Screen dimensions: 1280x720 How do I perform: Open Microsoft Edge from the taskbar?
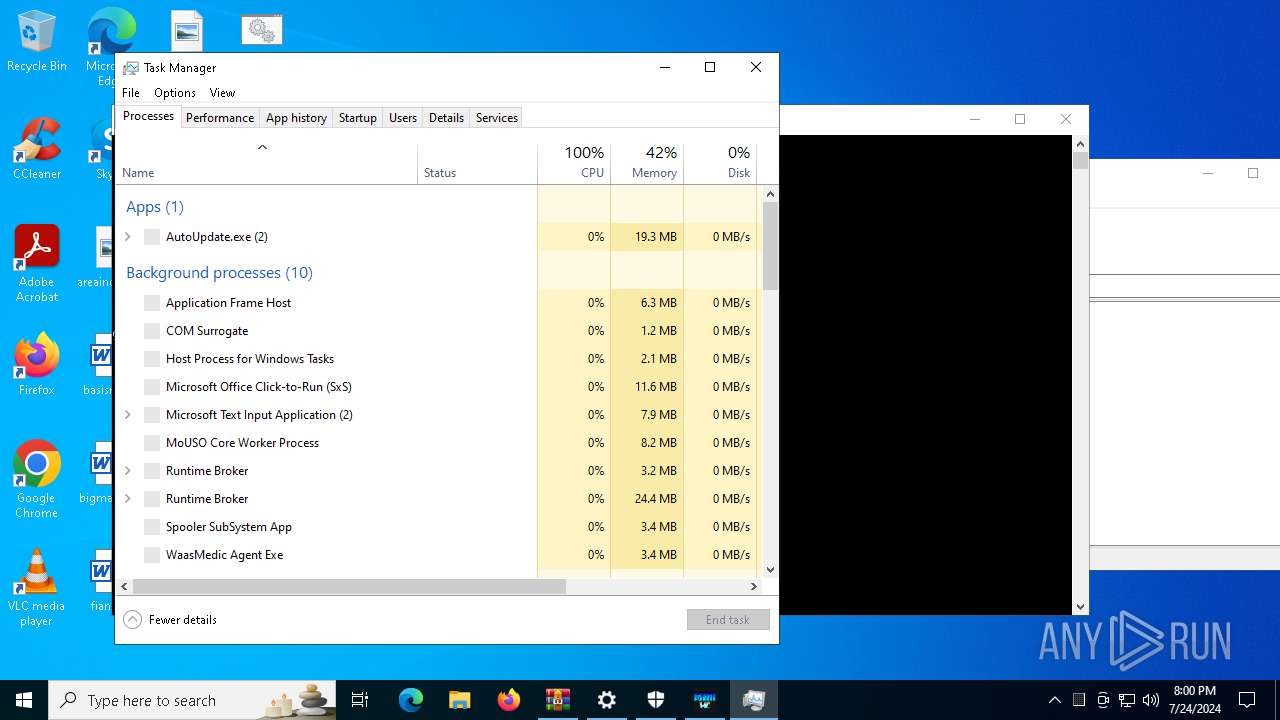(x=411, y=700)
